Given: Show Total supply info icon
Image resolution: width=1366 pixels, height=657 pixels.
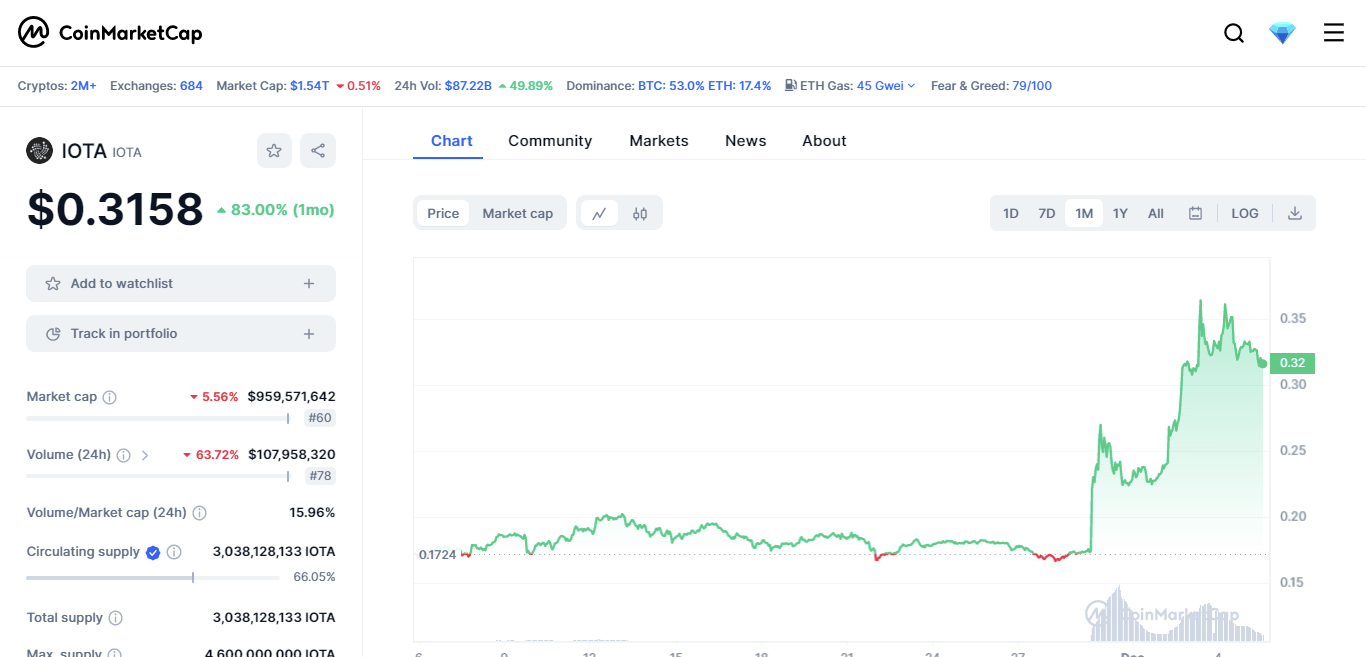Looking at the screenshot, I should pyautogui.click(x=116, y=618).
